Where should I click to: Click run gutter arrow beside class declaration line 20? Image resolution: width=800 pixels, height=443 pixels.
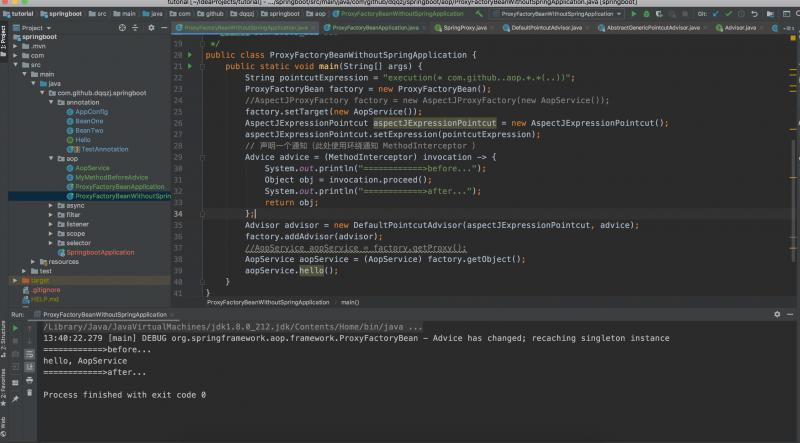tap(190, 55)
